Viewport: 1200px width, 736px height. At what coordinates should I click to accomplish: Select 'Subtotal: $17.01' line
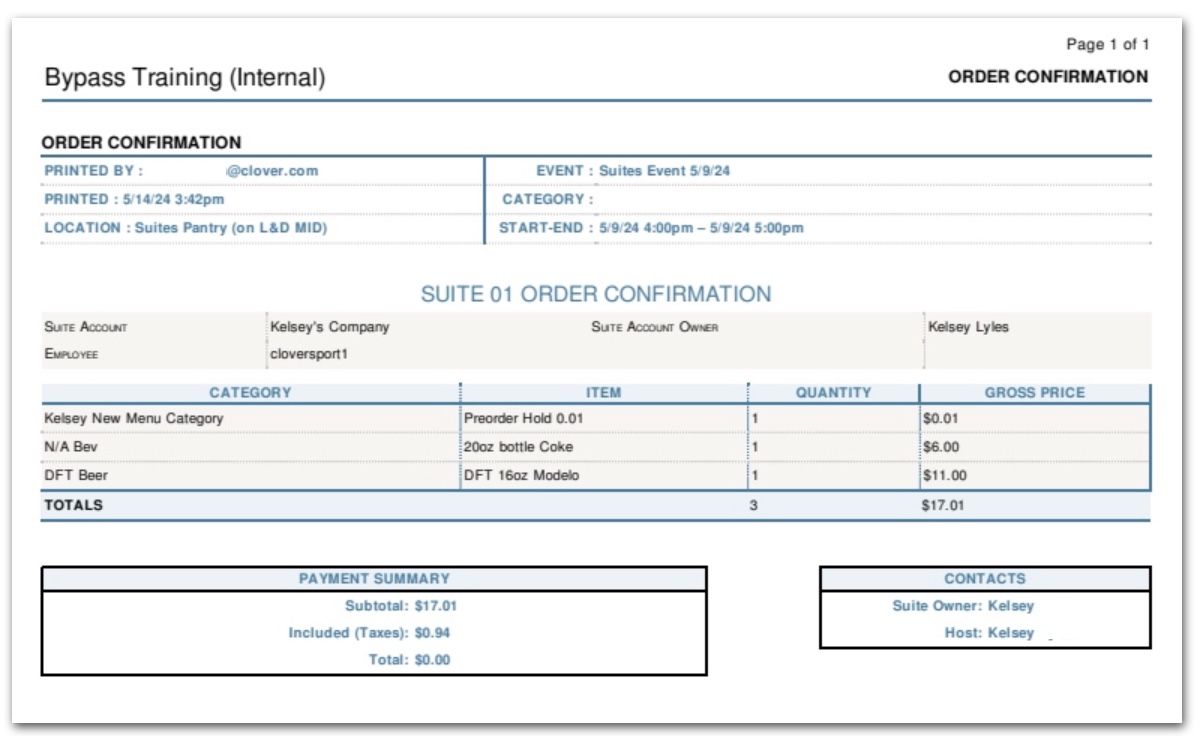point(401,606)
